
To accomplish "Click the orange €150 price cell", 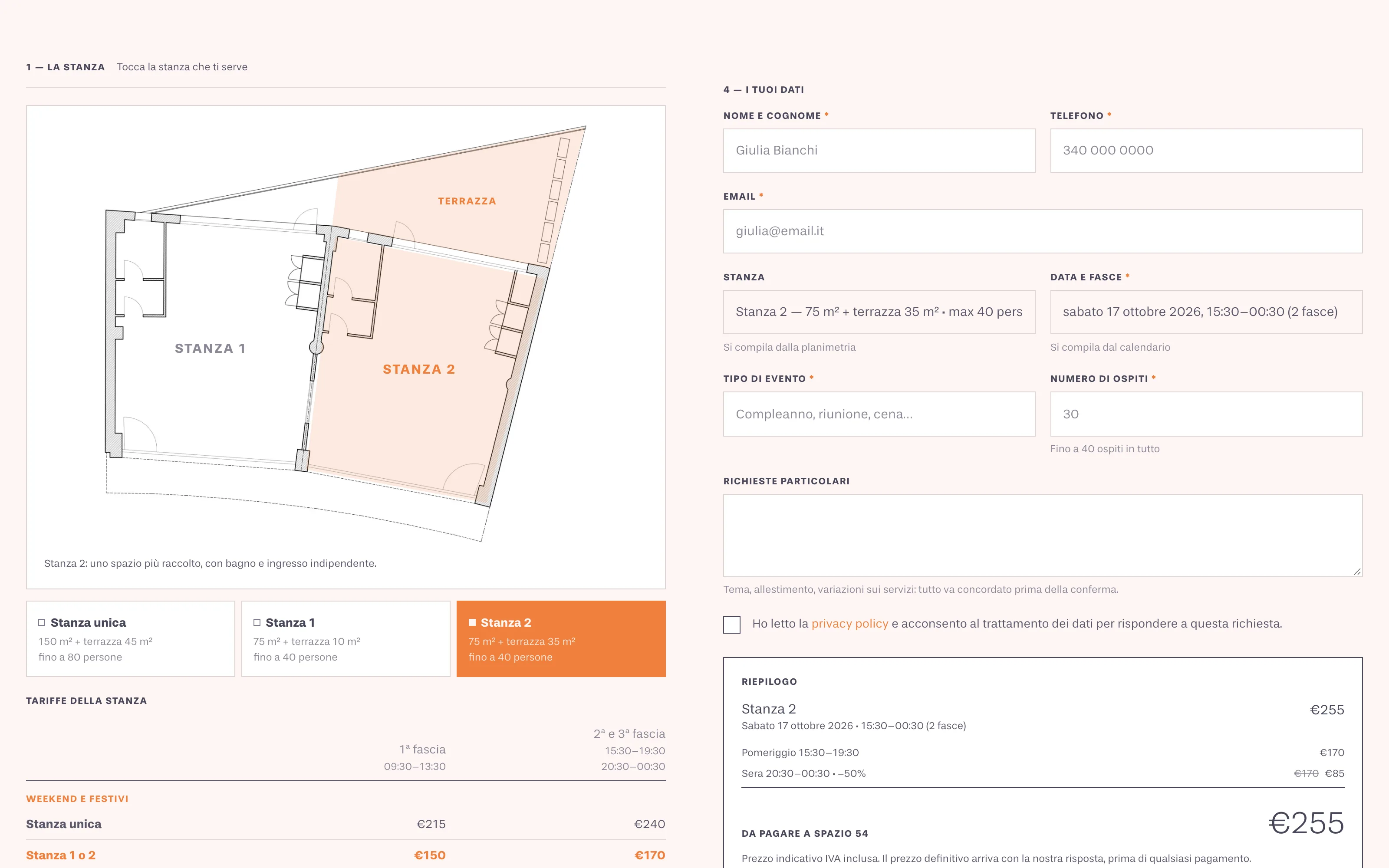I will [x=430, y=855].
